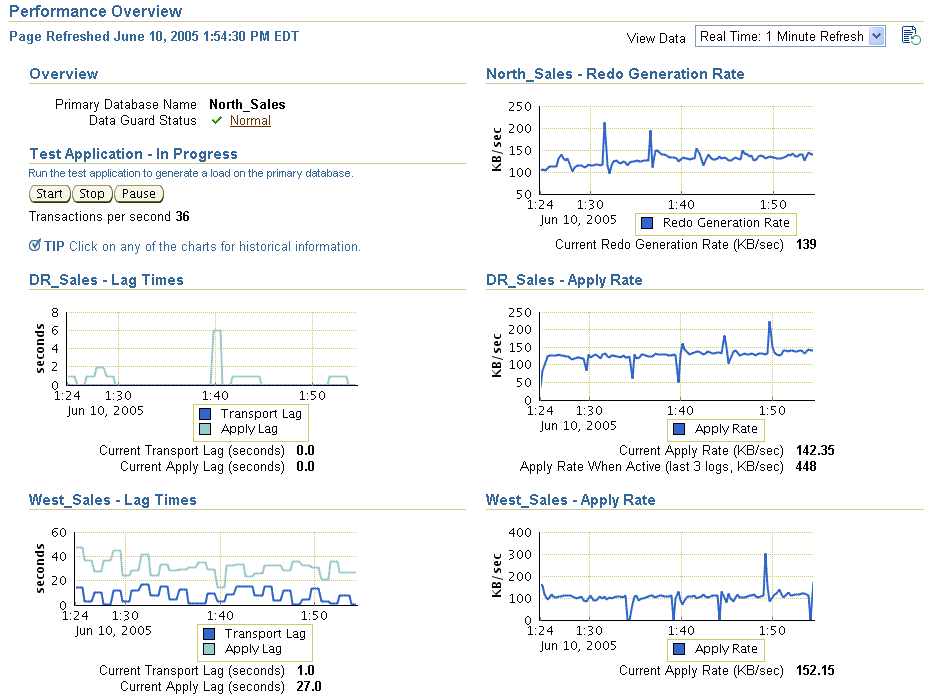Click the Apply Rate legend square under West_Sales
931x698 pixels.
pos(677,649)
